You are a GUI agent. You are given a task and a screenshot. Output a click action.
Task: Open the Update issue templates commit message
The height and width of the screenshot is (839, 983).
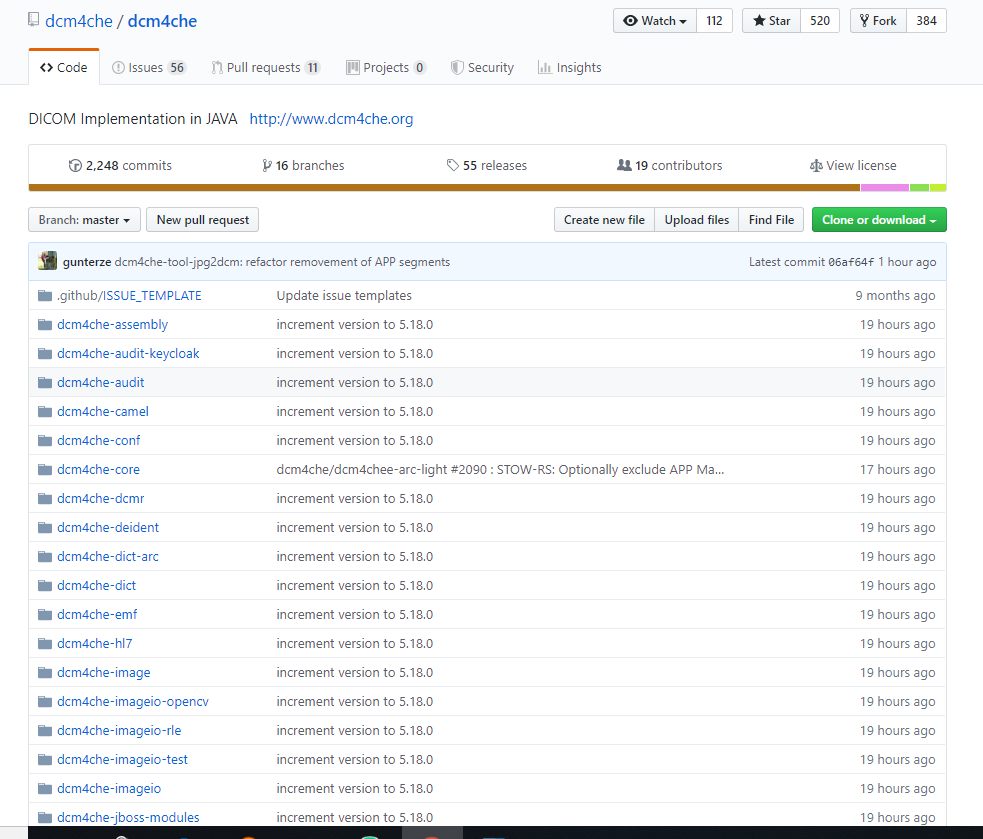(344, 295)
